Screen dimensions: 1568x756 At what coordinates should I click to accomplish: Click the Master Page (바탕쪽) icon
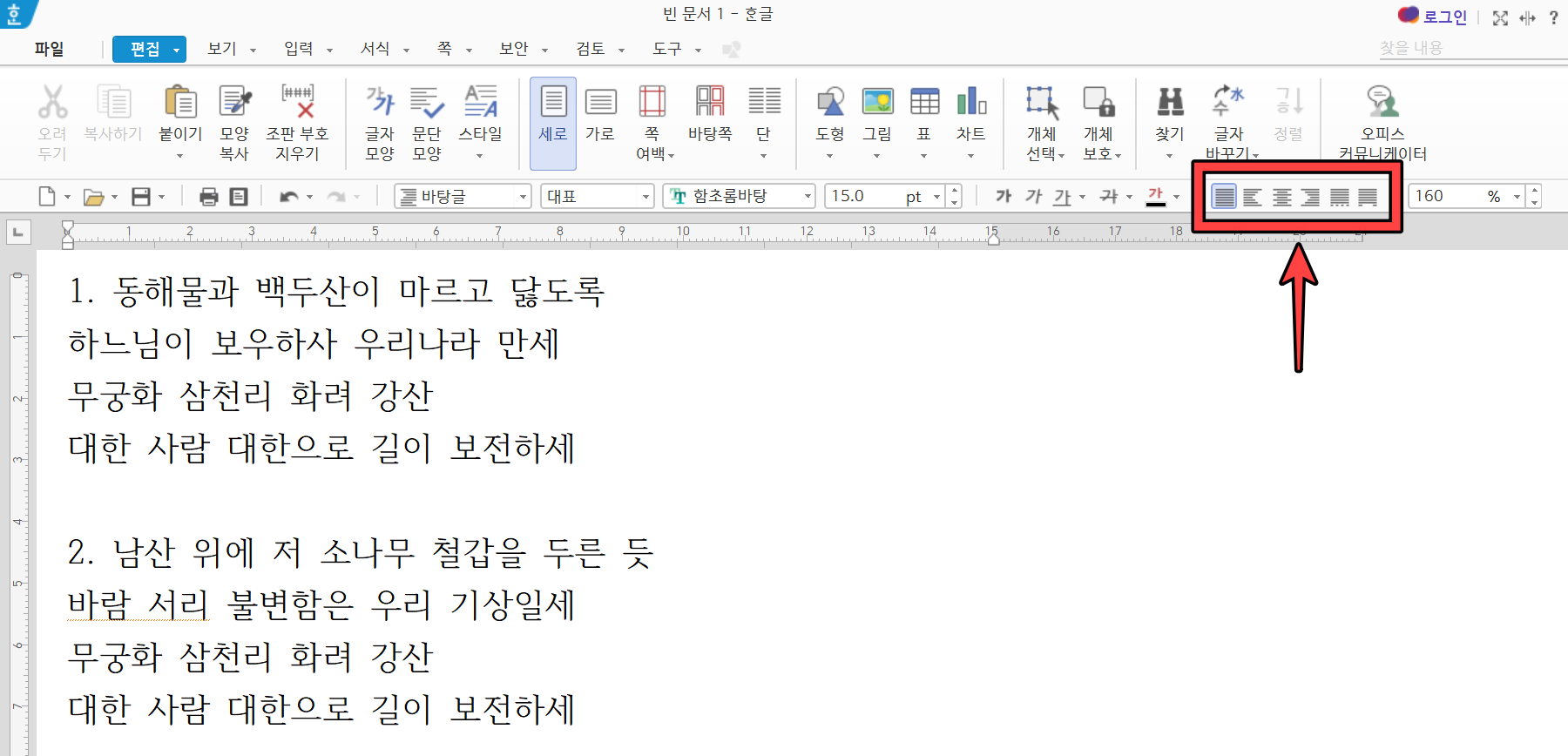pos(710,103)
